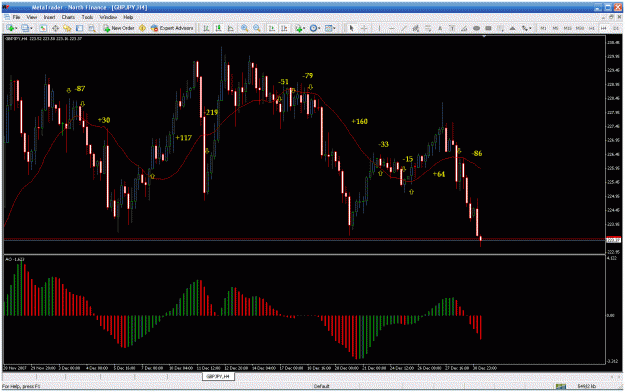Toggle chart shift from right border
Screen dimensions: 625x392
coord(284,28)
